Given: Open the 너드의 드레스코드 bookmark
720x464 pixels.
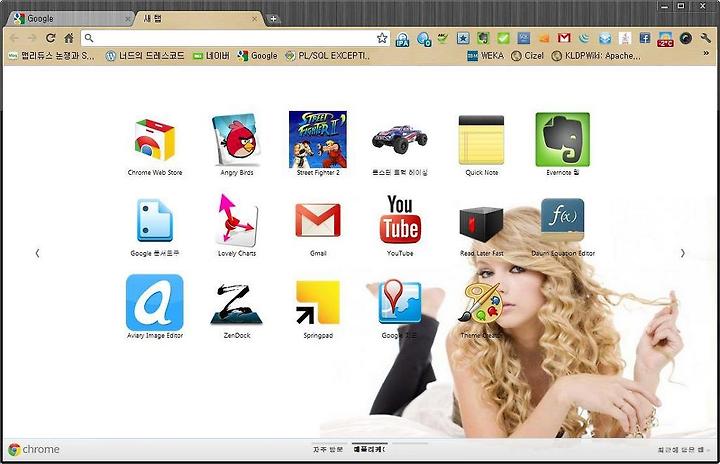Looking at the screenshot, I should pos(145,56).
